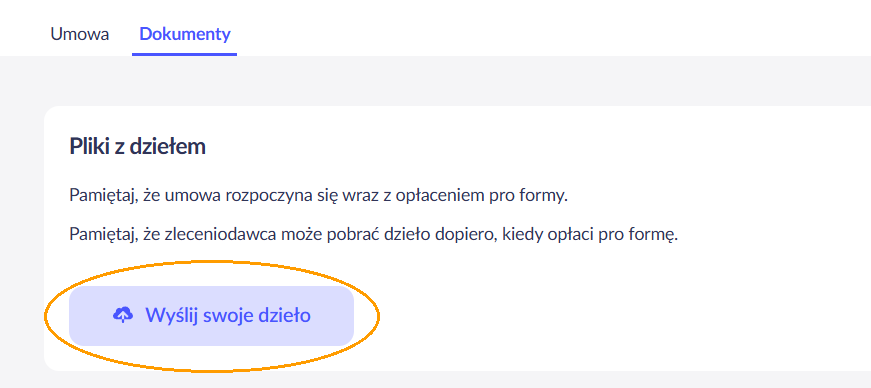871x388 pixels.
Task: Open the Dokumenty tab
Action: click(184, 34)
